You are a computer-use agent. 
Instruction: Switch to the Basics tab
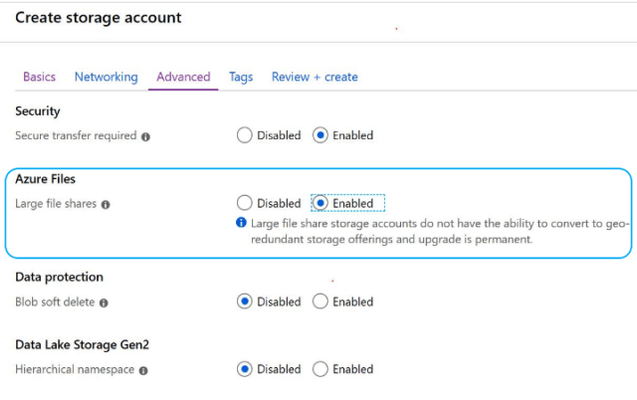pos(39,77)
